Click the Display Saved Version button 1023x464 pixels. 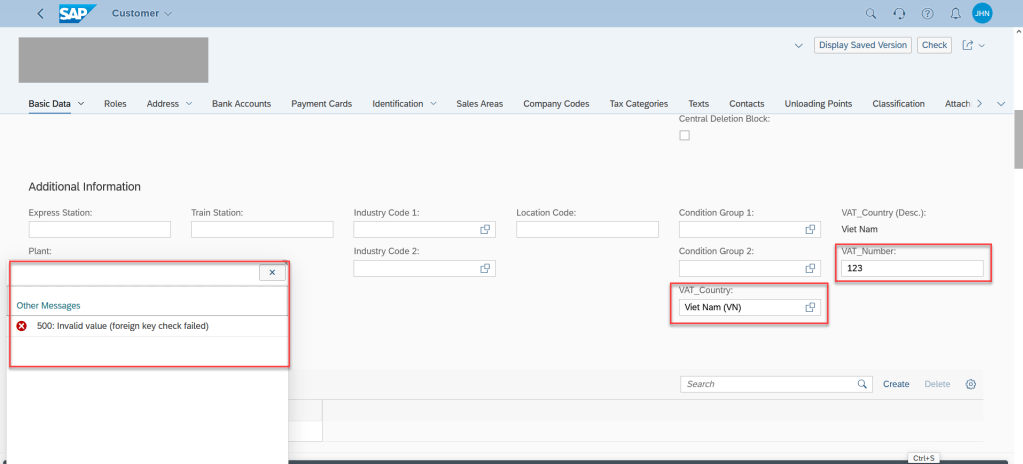tap(863, 45)
